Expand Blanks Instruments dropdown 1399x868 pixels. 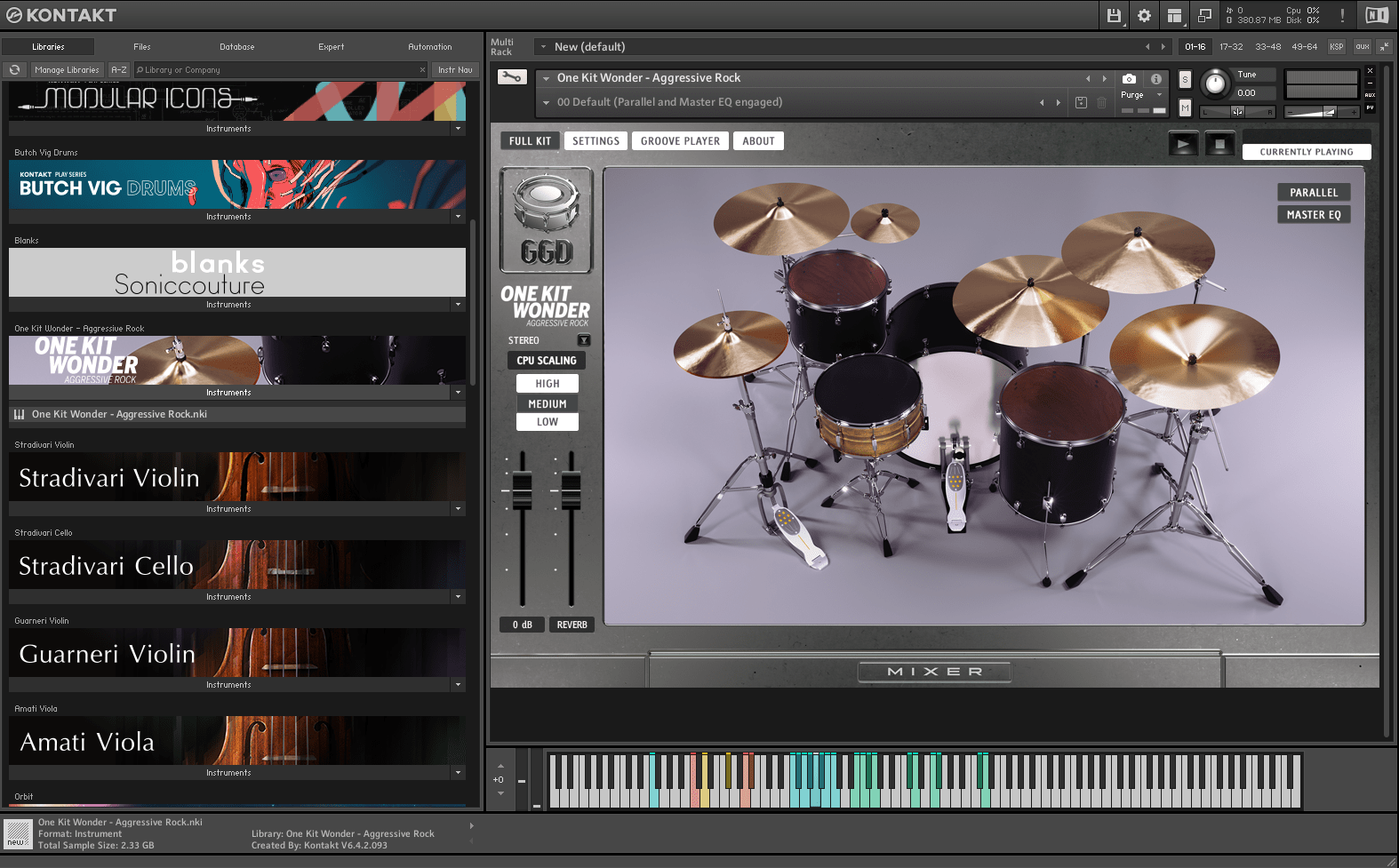click(459, 305)
